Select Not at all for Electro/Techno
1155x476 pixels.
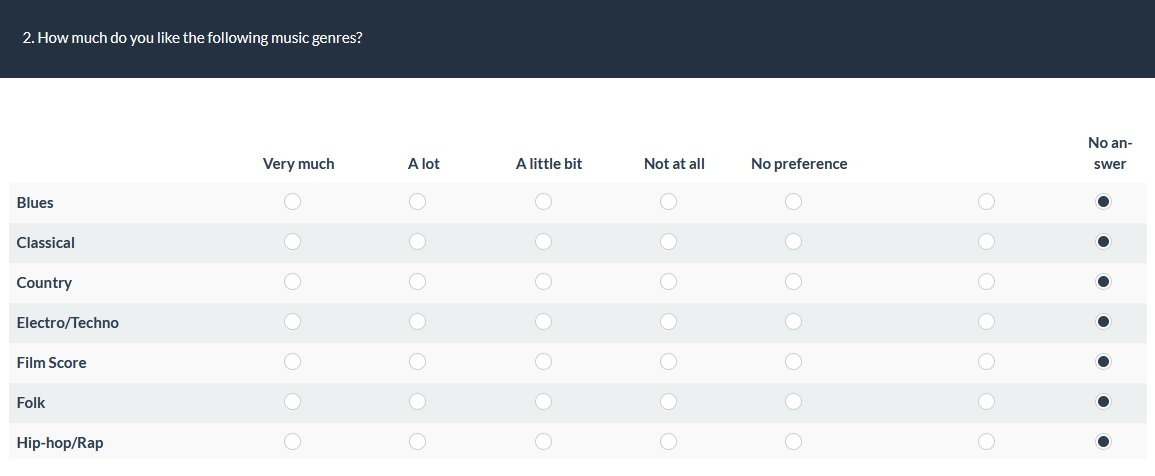point(668,322)
